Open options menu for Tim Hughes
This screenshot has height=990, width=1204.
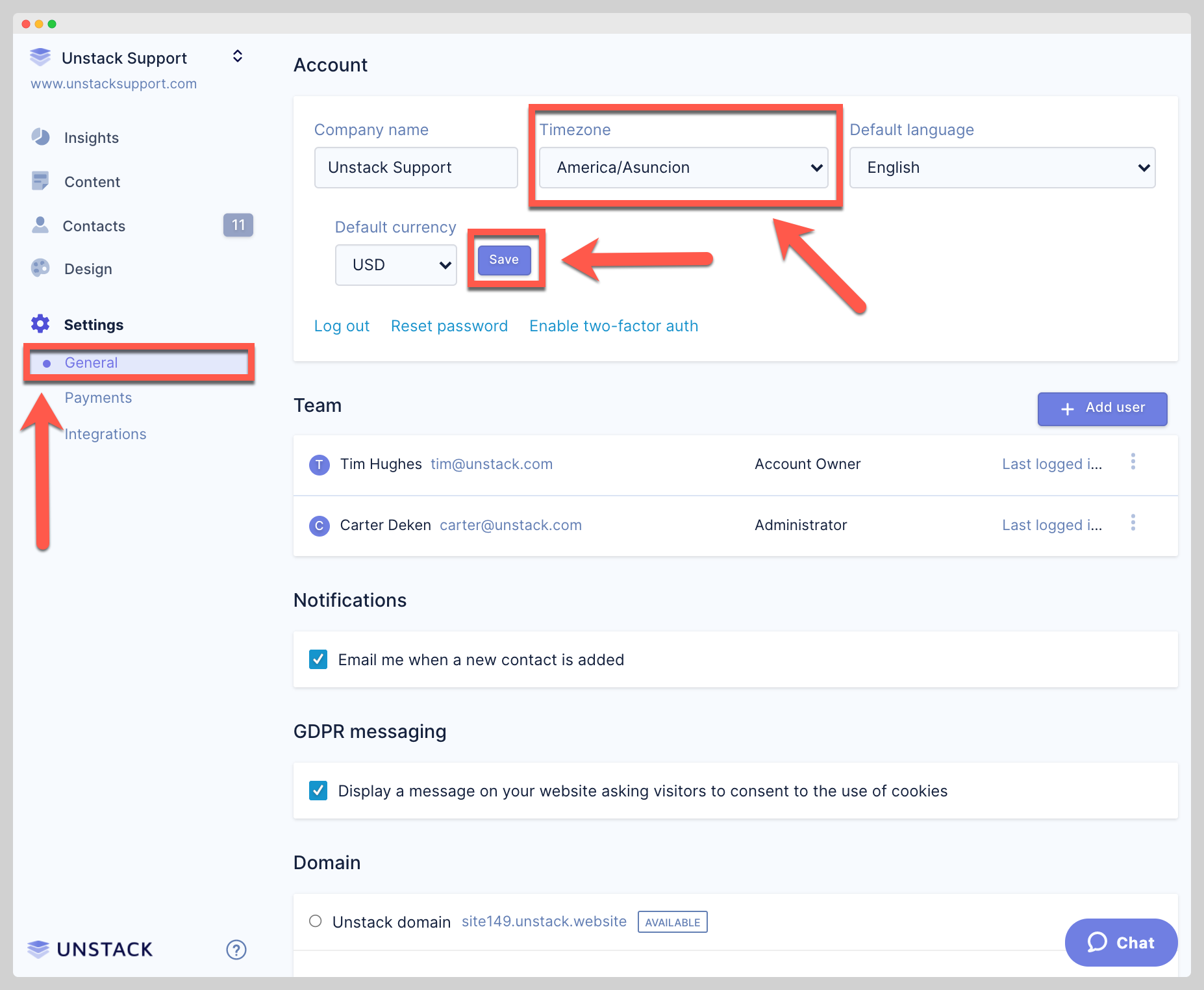click(1133, 462)
